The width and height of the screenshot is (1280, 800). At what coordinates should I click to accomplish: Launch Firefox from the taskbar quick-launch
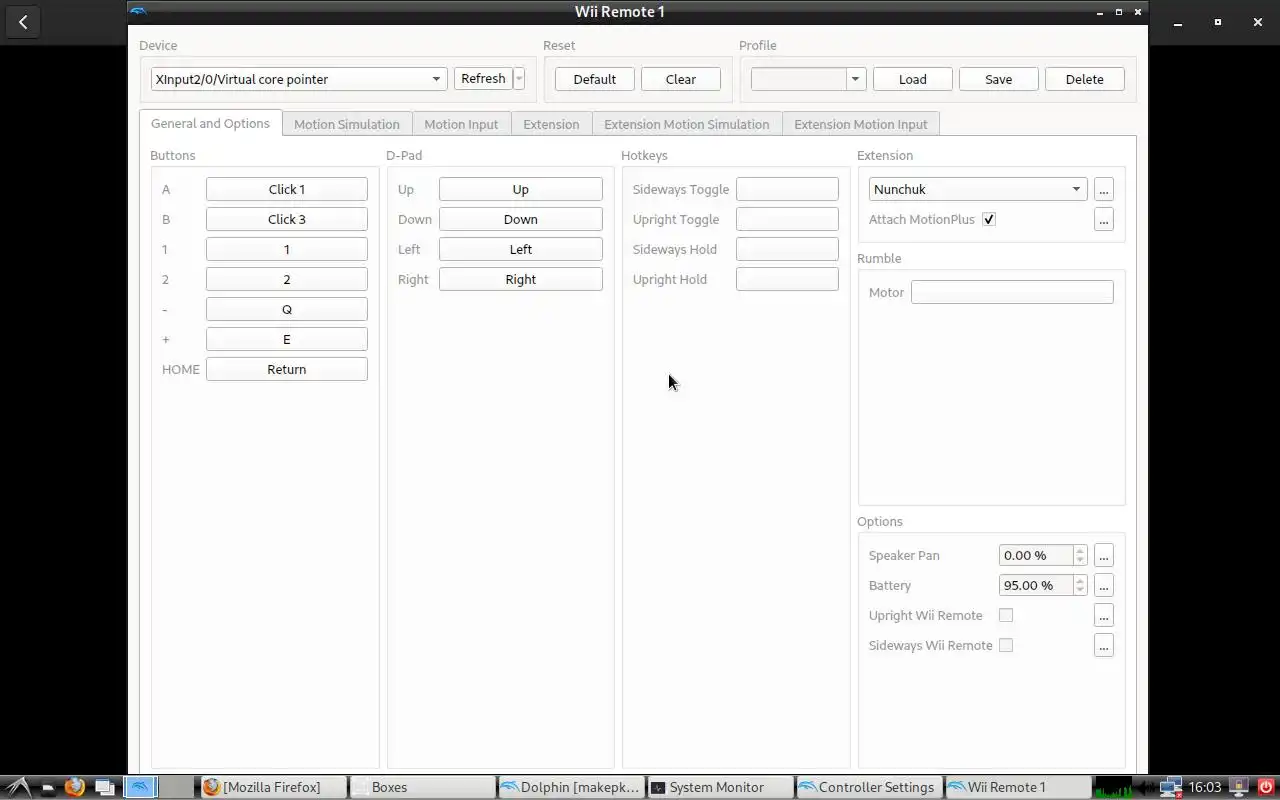point(74,787)
